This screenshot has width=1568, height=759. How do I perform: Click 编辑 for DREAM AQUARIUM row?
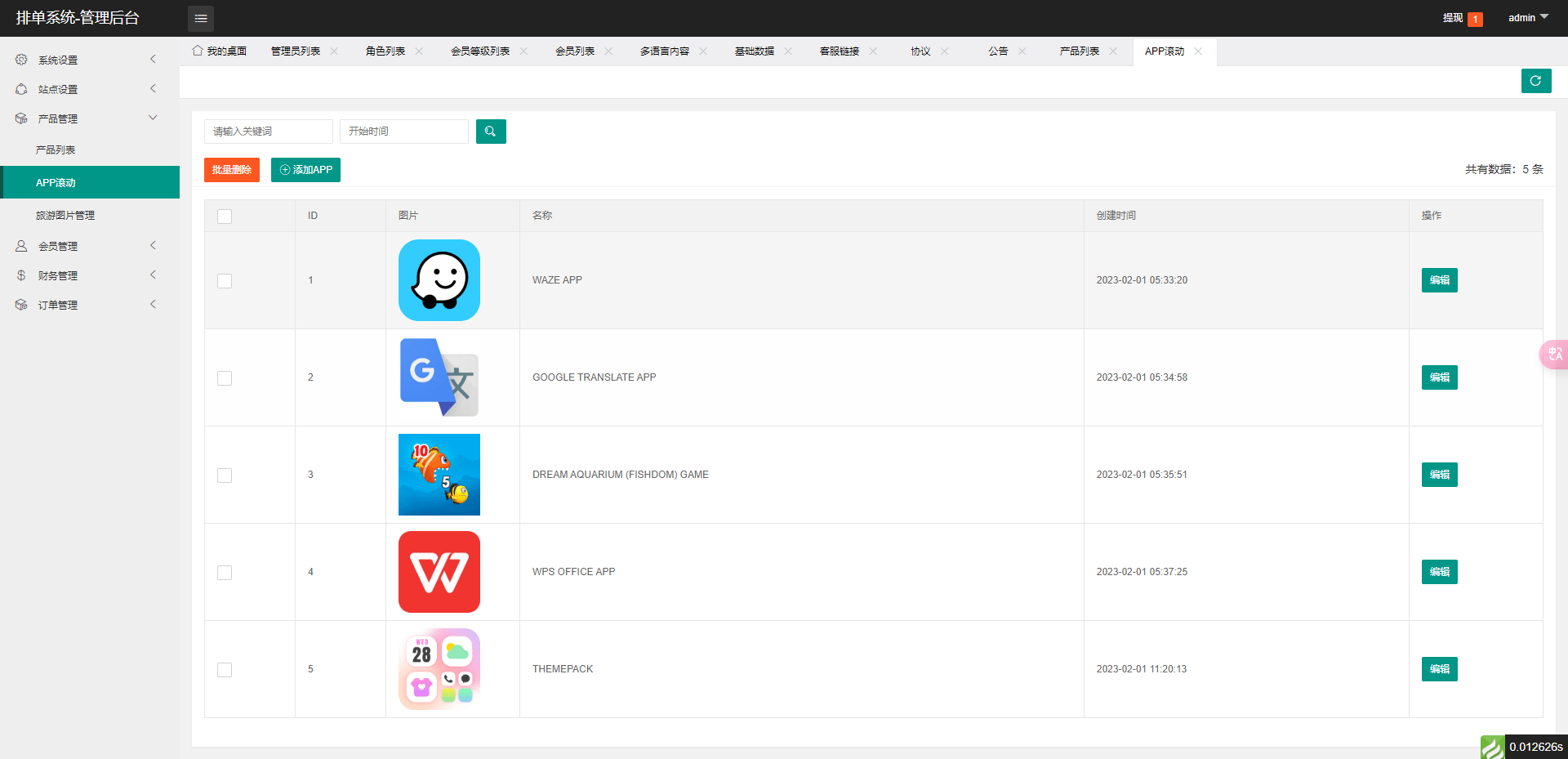(x=1439, y=475)
